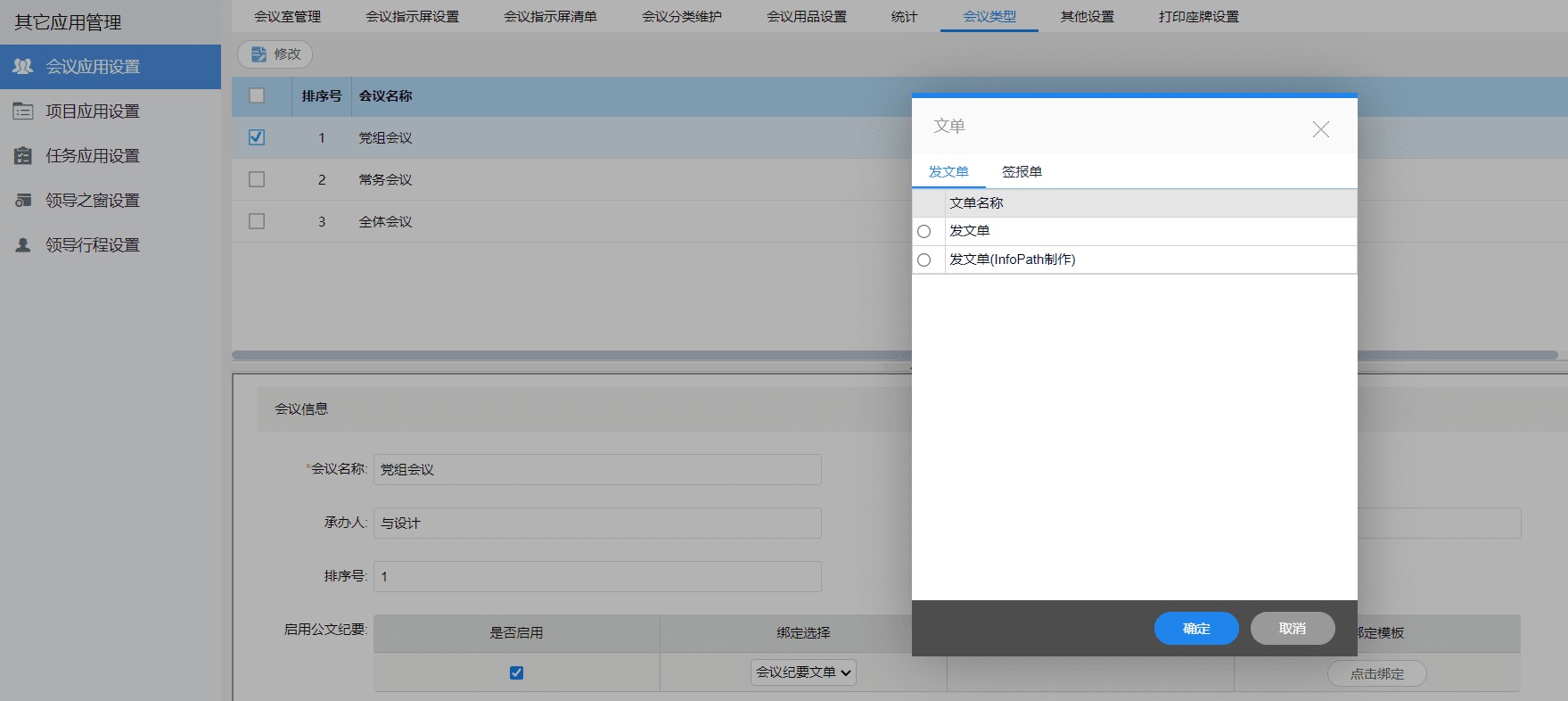The height and width of the screenshot is (701, 1568).
Task: Close the 文单 dialog with X
Action: tap(1321, 129)
